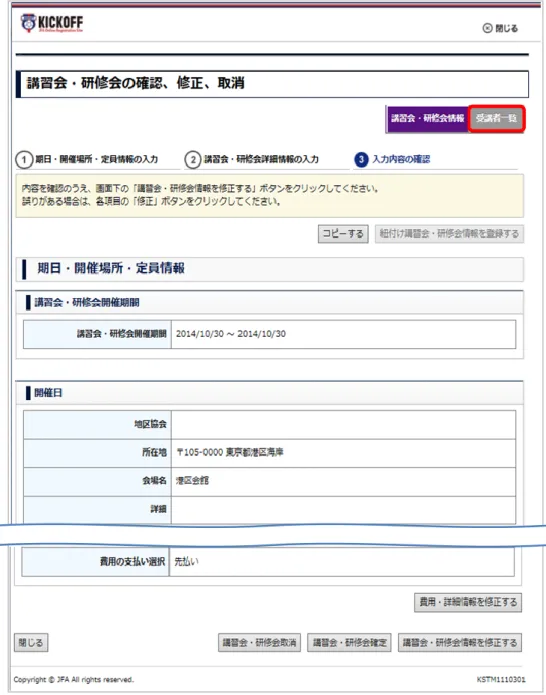
Task: Click the page code KSTM1110301
Action: (x=501, y=679)
